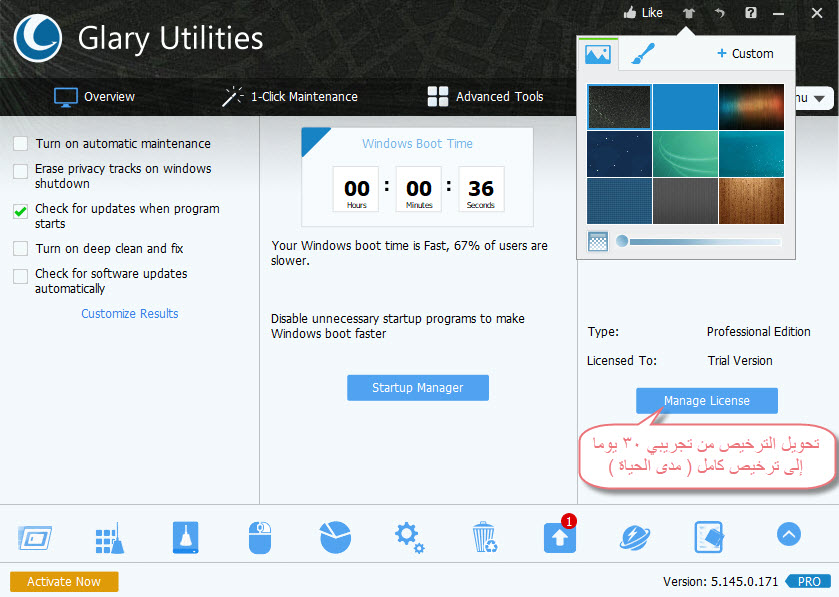The height and width of the screenshot is (597, 839).
Task: Choose the green swirl background thumbnail
Action: (685, 154)
